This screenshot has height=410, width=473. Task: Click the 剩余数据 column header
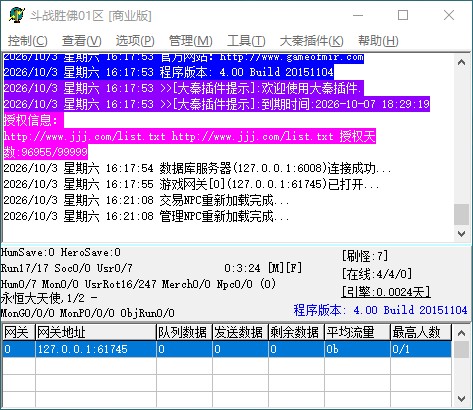coord(296,332)
